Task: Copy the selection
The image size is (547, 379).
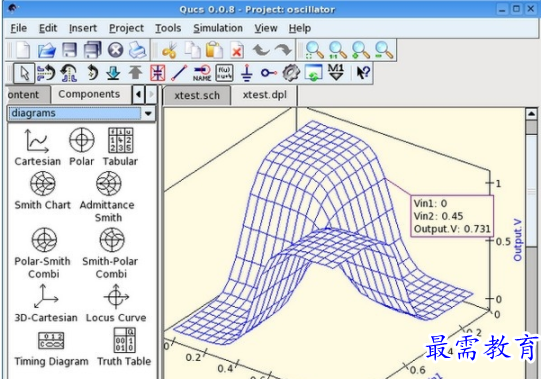Action: pos(193,50)
